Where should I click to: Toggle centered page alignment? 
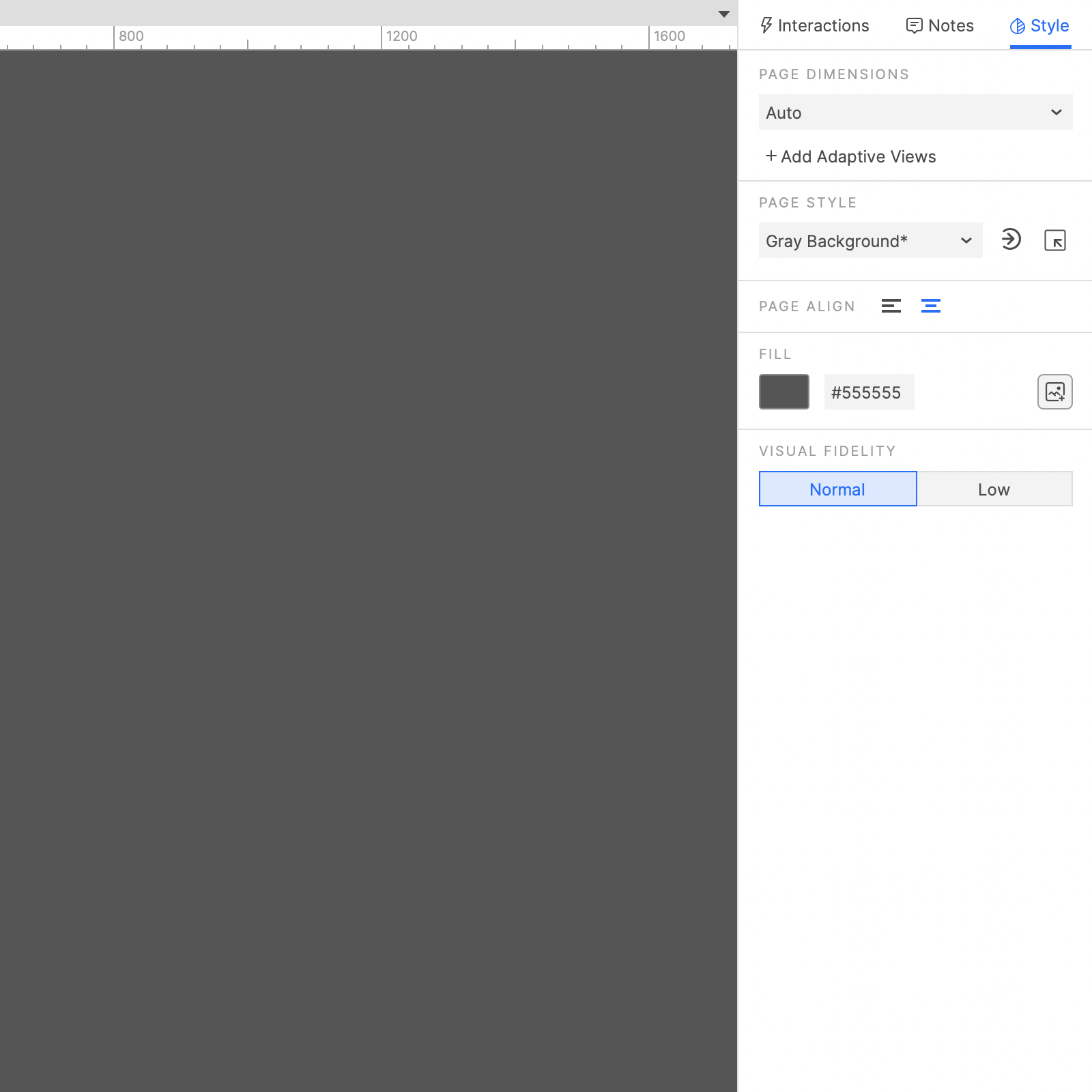pos(932,306)
